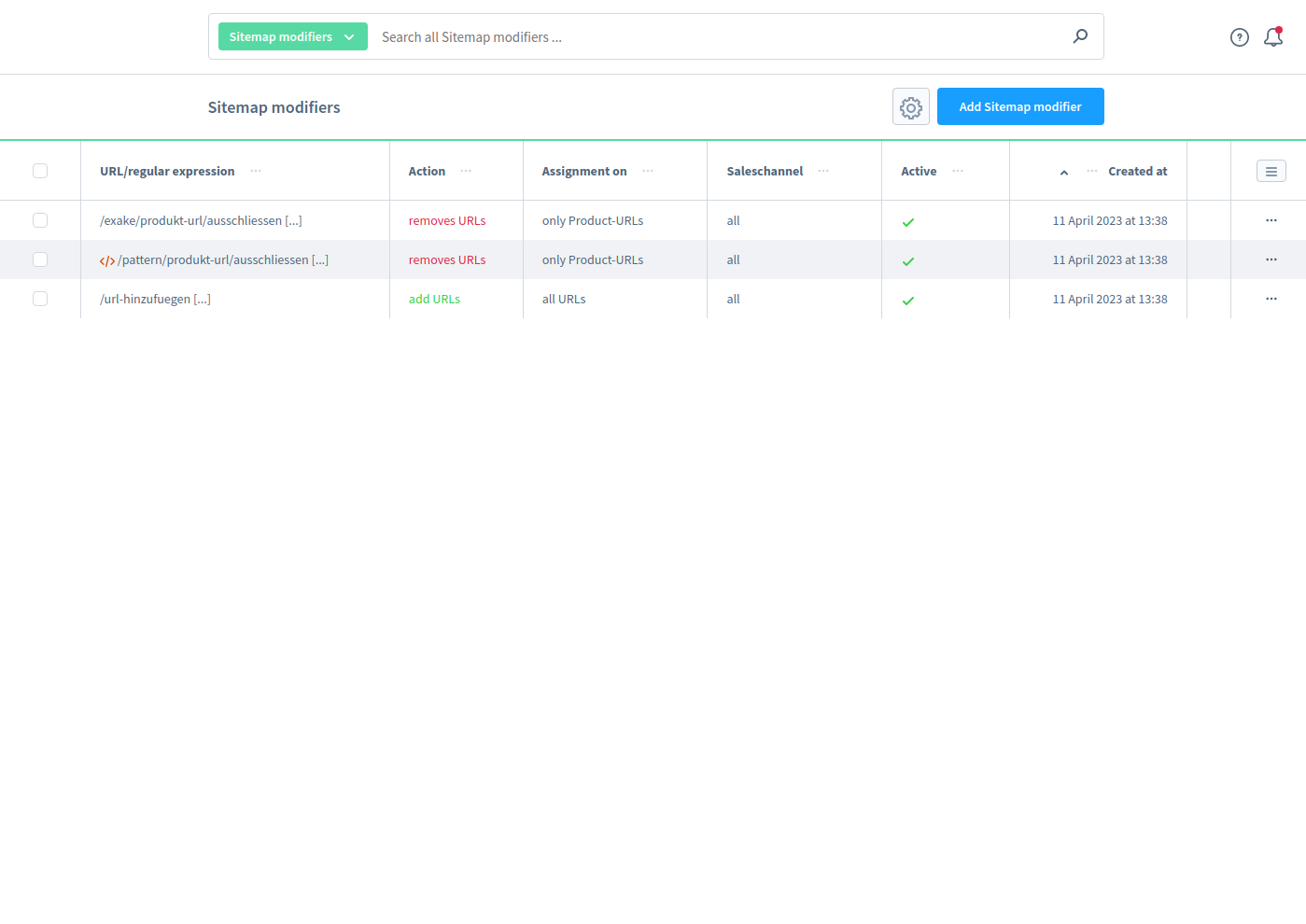This screenshot has height=924, width=1306.
Task: Click Saleschannel 'all' in /url-hinzufuegen row
Action: (734, 300)
